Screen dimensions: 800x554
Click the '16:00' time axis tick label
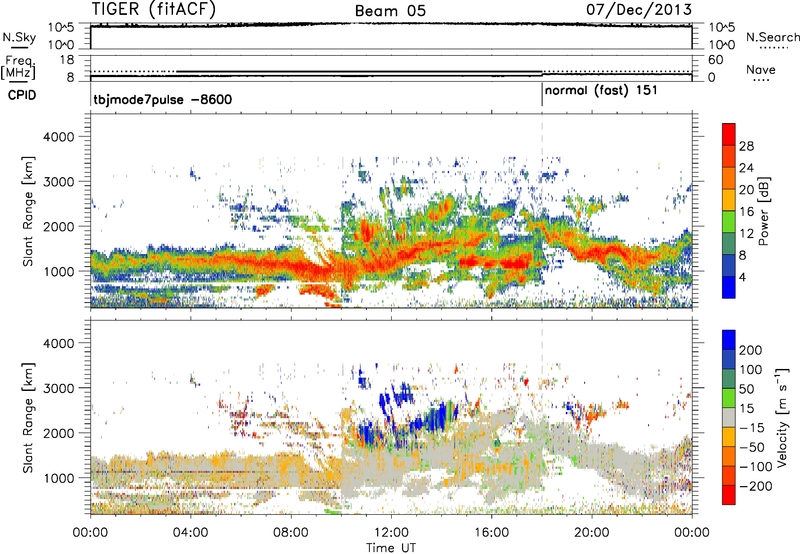492,533
